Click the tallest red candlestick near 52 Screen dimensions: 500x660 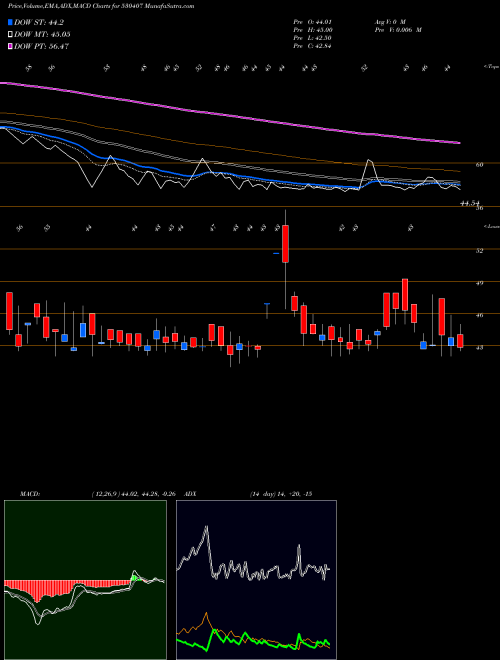click(x=285, y=244)
